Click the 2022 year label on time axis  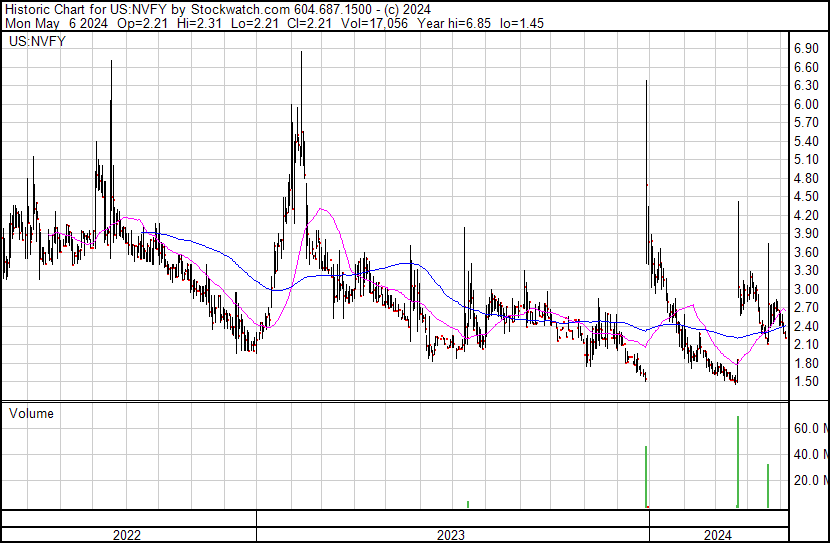tap(126, 535)
